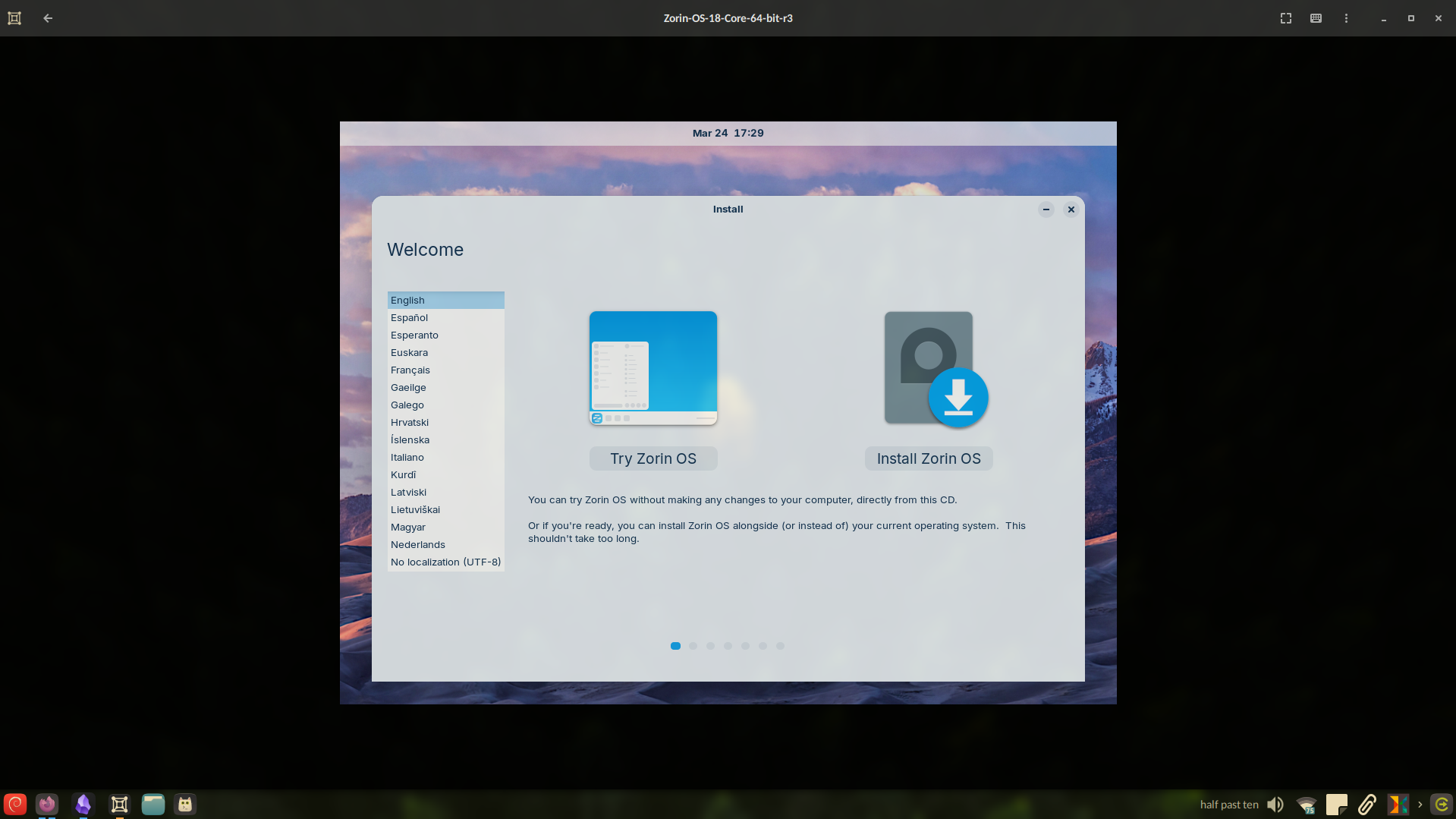The image size is (1456, 819).
Task: Open the GNOME Boxes menu icon at top-left
Action: point(14,18)
